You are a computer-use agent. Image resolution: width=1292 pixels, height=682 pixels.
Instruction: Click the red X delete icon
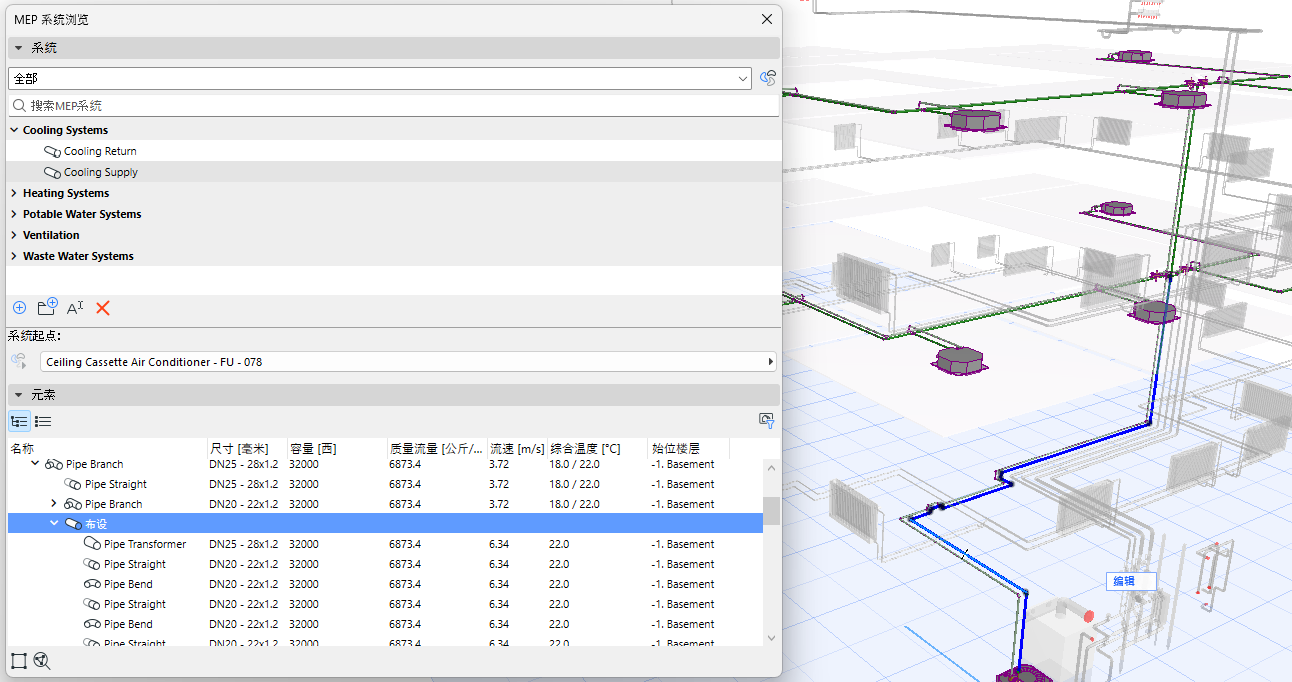[102, 308]
